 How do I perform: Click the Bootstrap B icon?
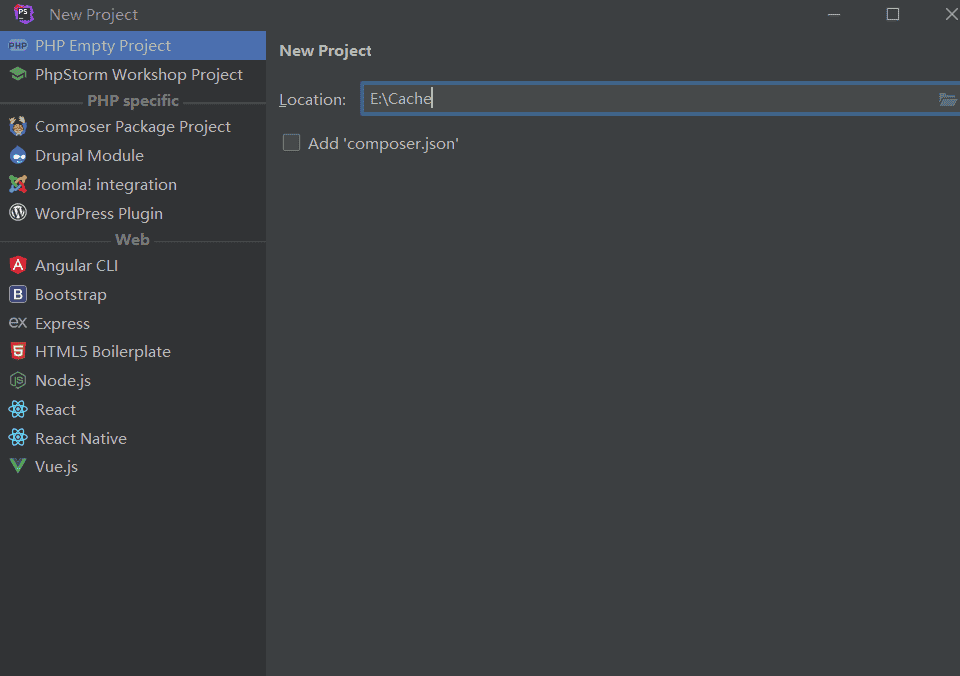pos(17,294)
